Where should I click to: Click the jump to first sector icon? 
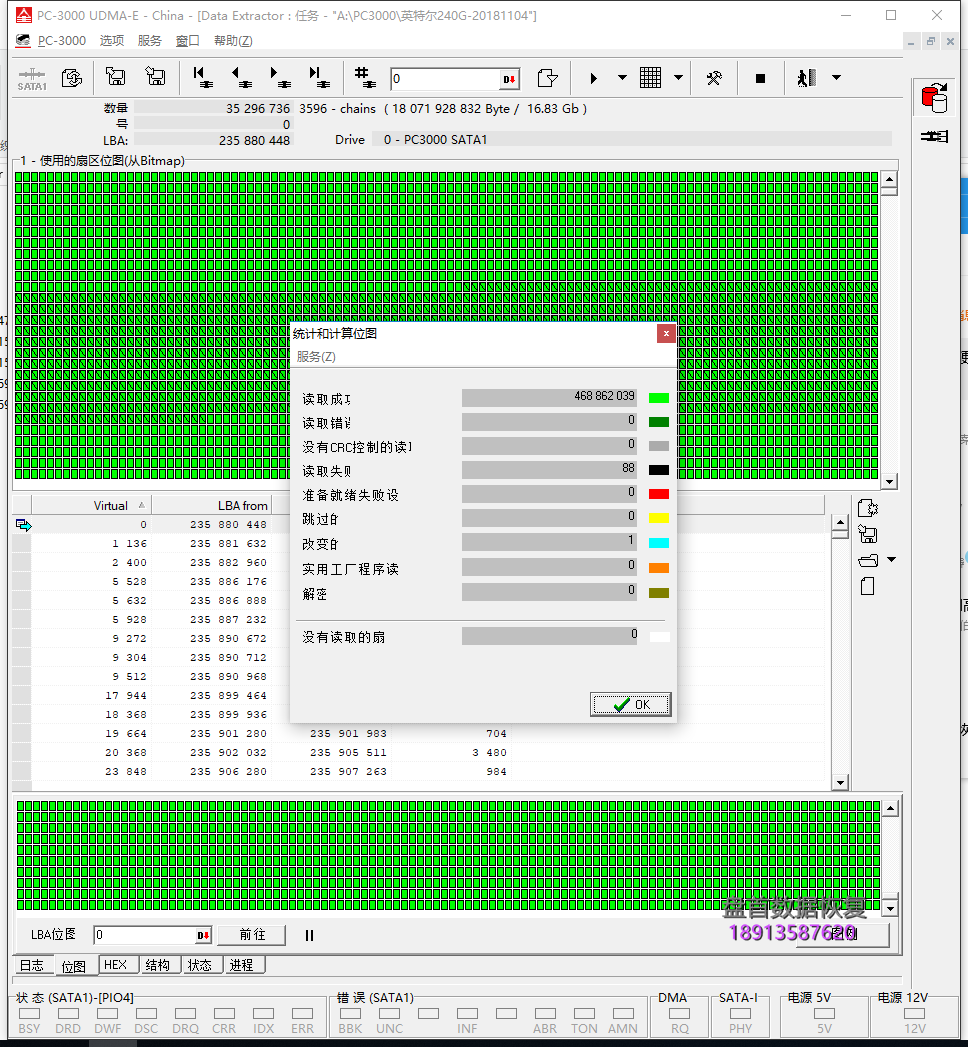199,77
